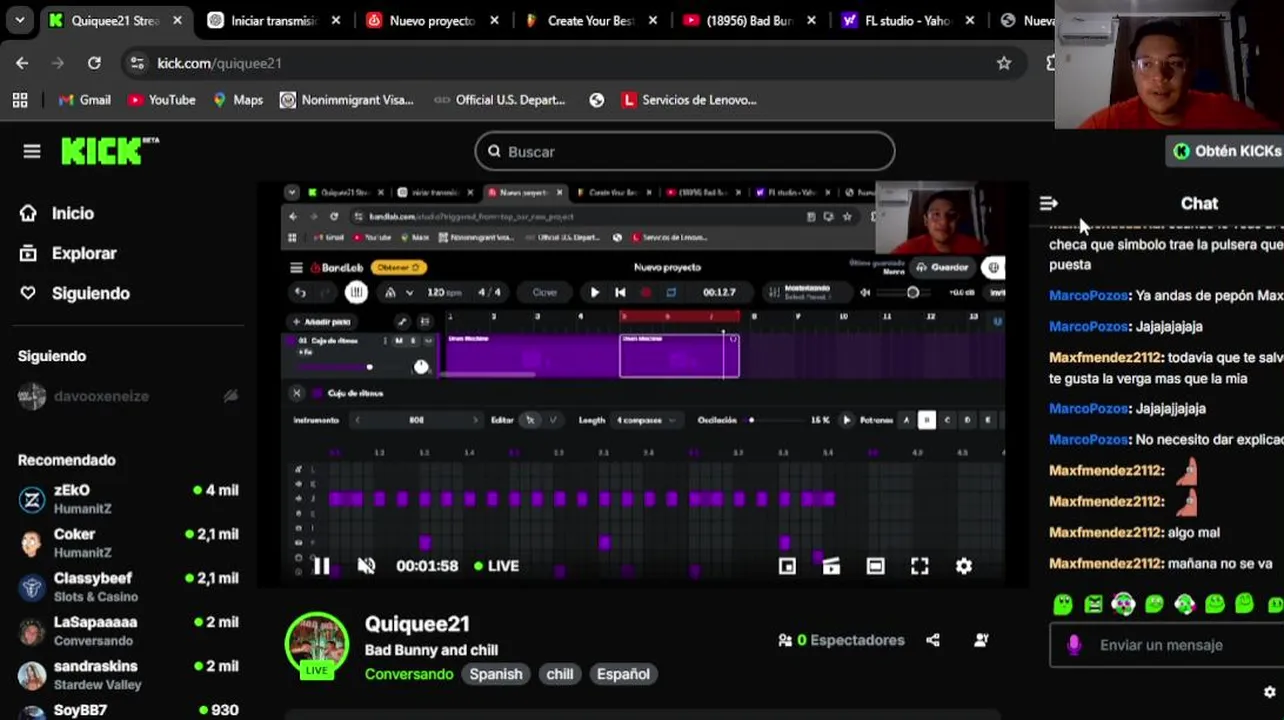1284x720 pixels.
Task: Open recommended channel sandraskins
Action: point(130,675)
